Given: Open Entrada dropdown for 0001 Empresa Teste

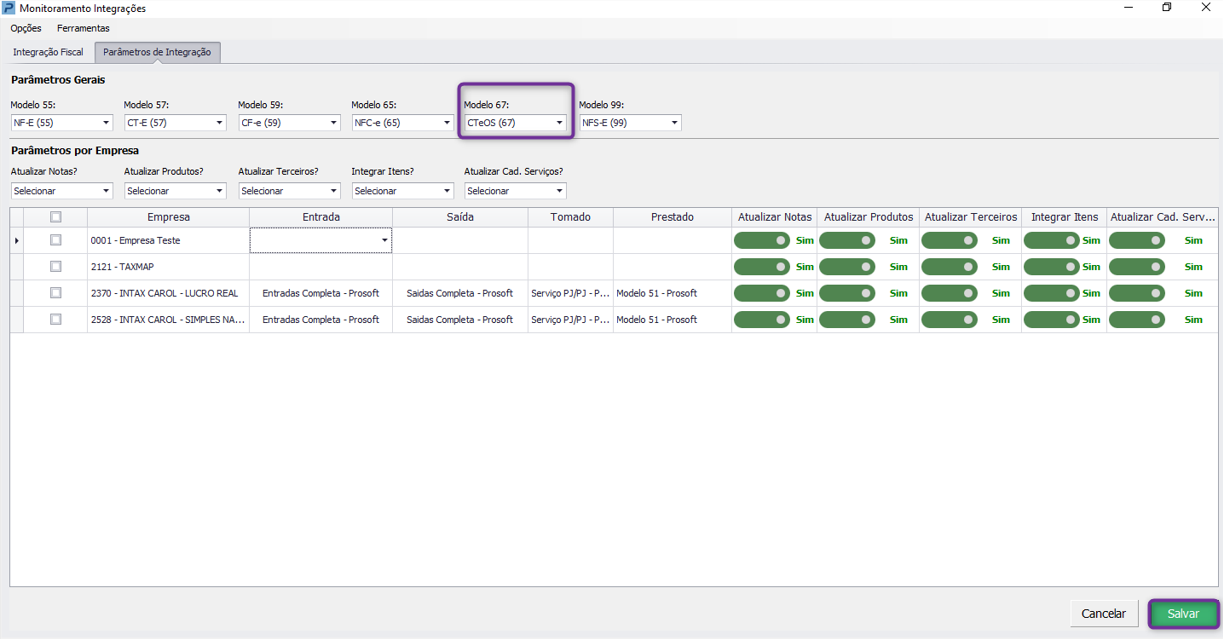Looking at the screenshot, I should coord(384,240).
